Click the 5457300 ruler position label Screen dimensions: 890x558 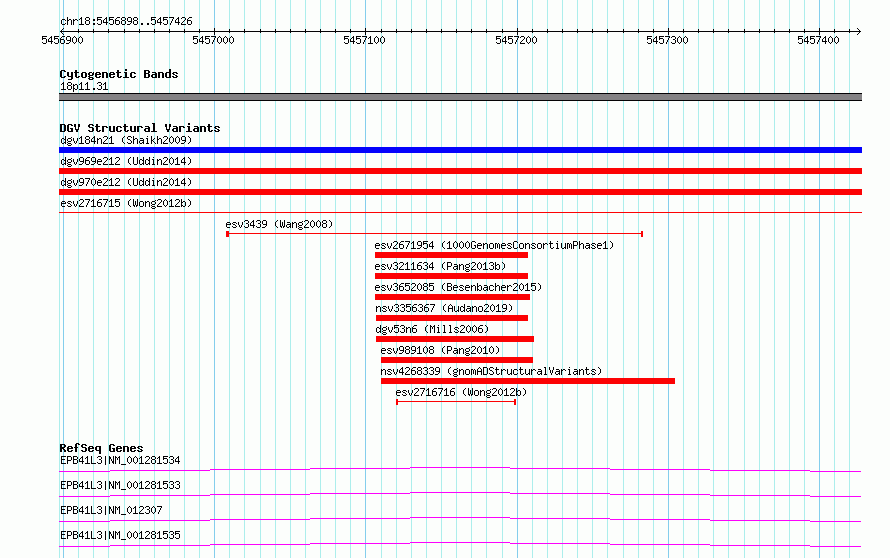pos(667,40)
